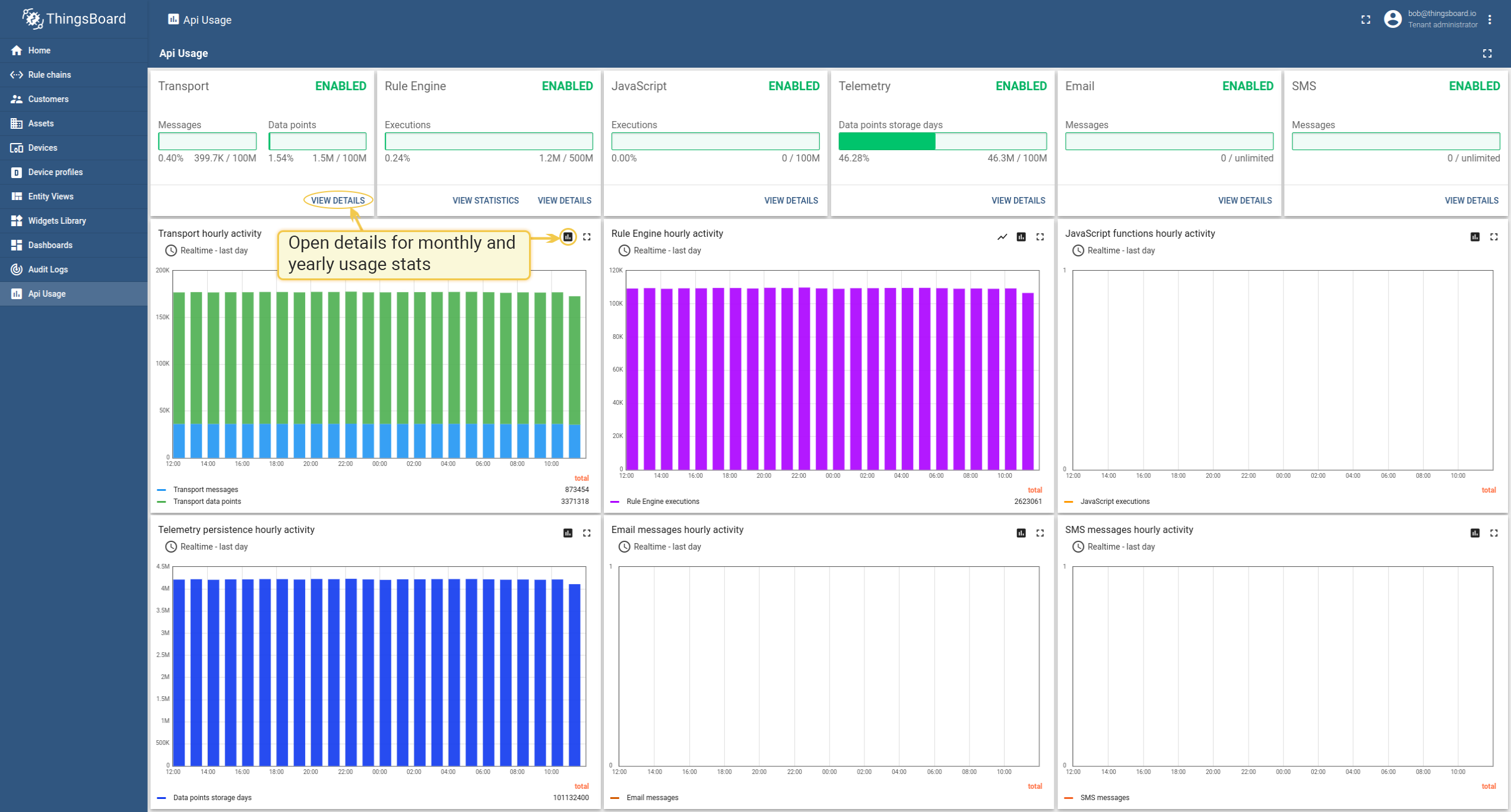Open the three-dot user menu
The image size is (1511, 812).
pyautogui.click(x=1490, y=20)
